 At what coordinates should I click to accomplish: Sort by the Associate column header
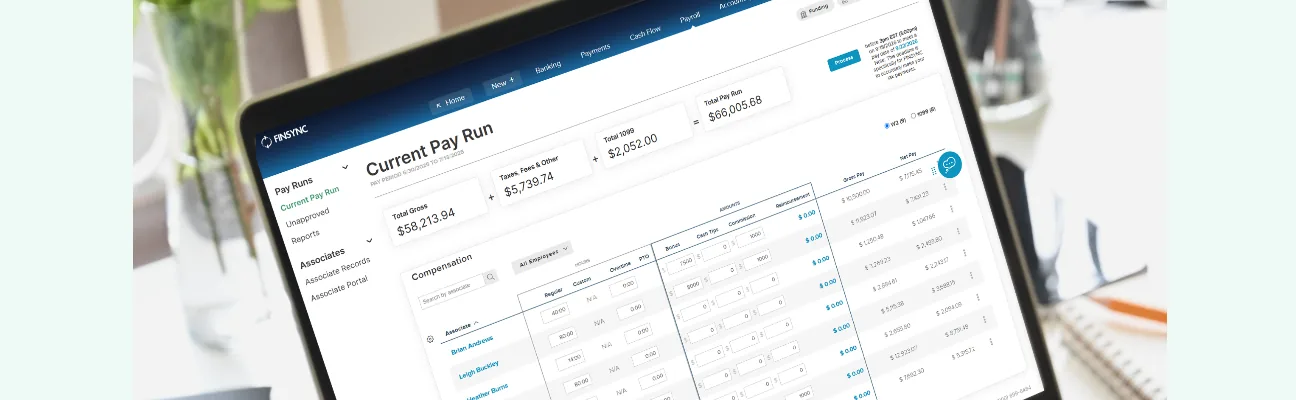point(460,327)
